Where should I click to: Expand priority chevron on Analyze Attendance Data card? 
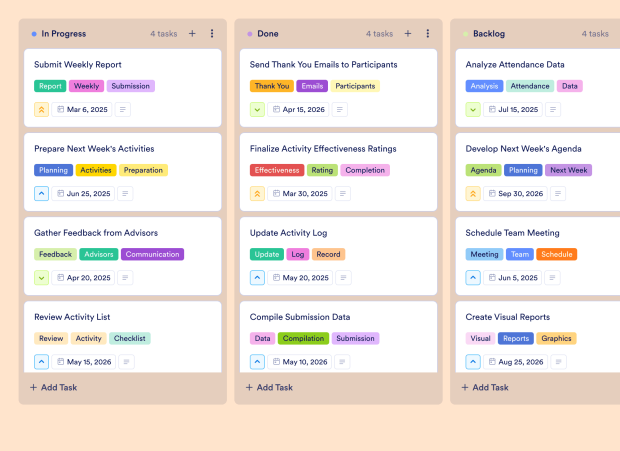pos(474,110)
